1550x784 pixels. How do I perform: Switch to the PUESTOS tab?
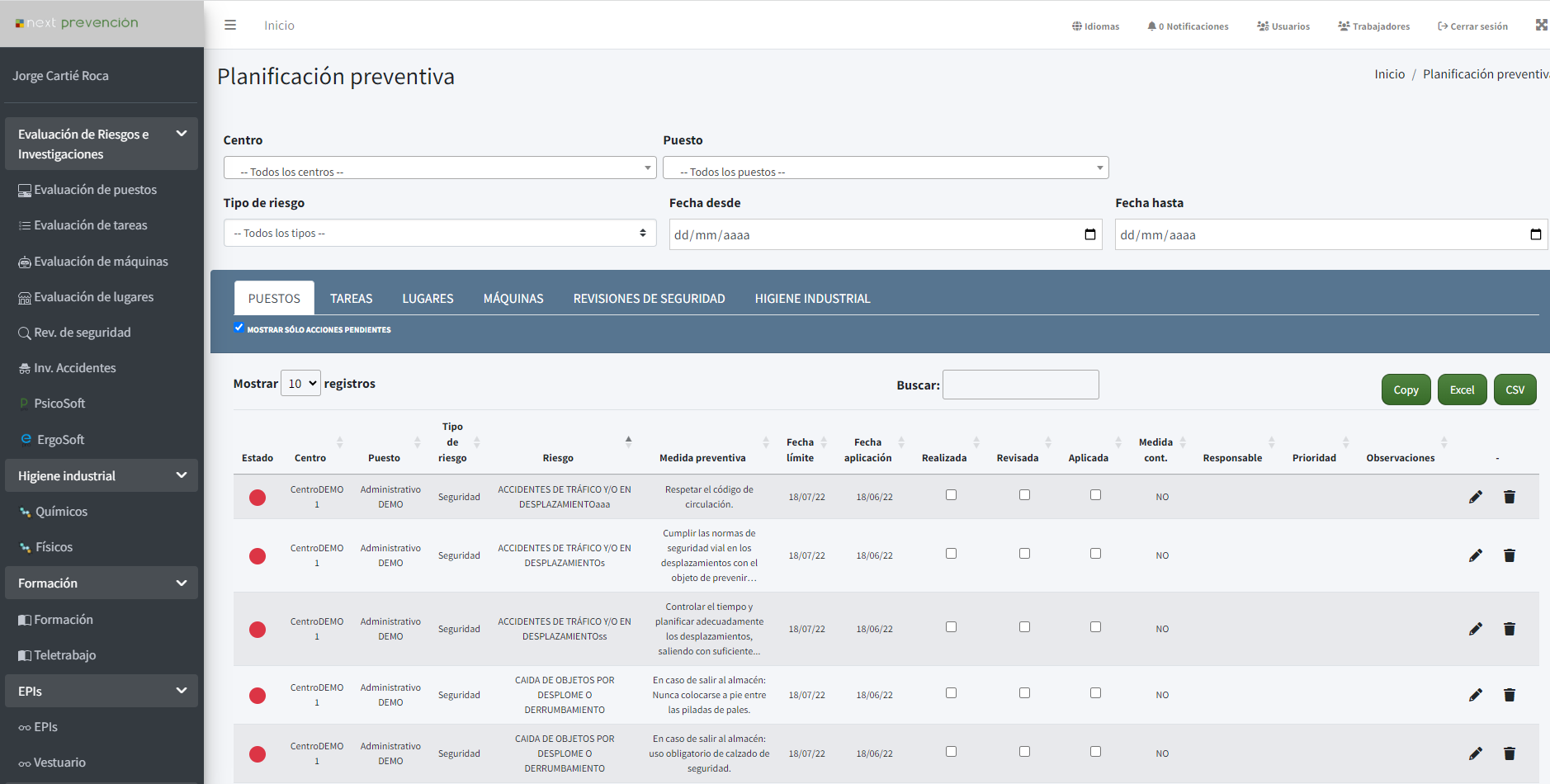pos(274,298)
